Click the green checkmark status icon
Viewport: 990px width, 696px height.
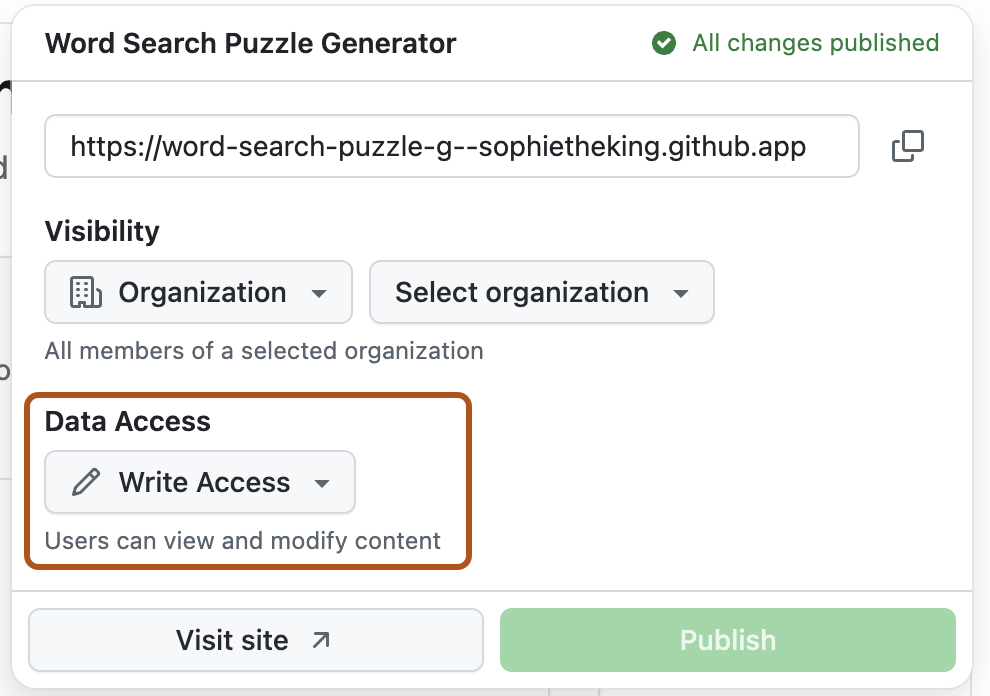[x=663, y=43]
